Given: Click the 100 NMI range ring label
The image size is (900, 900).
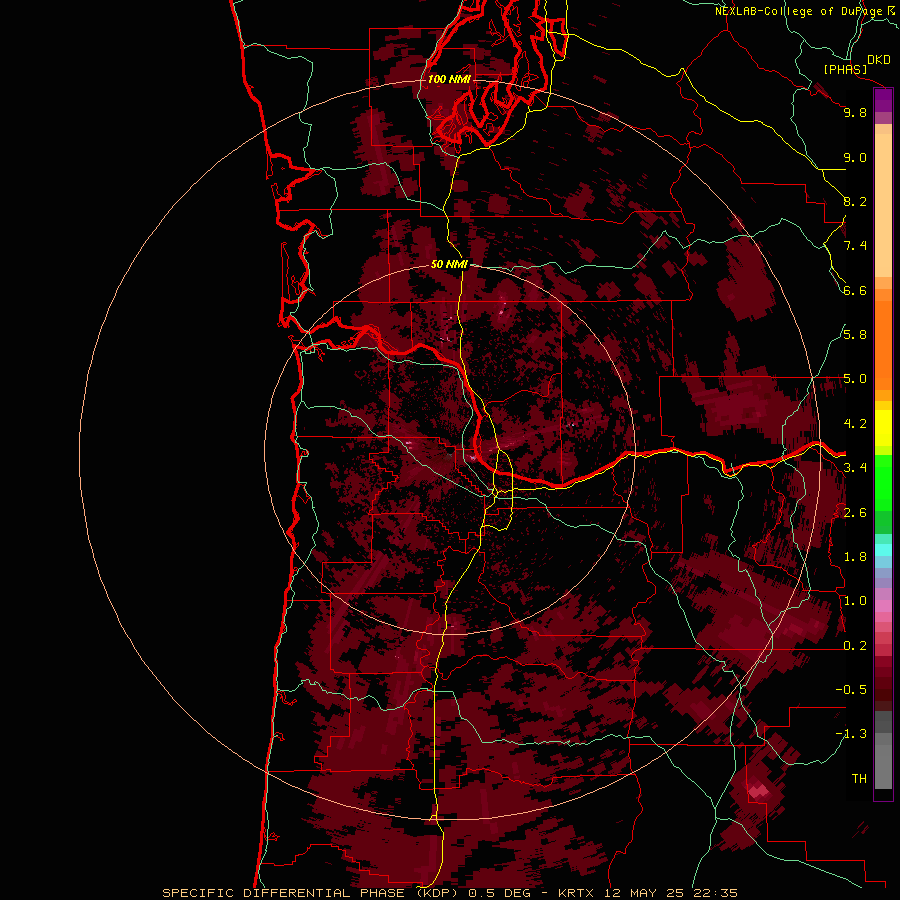Looking at the screenshot, I should 449,79.
